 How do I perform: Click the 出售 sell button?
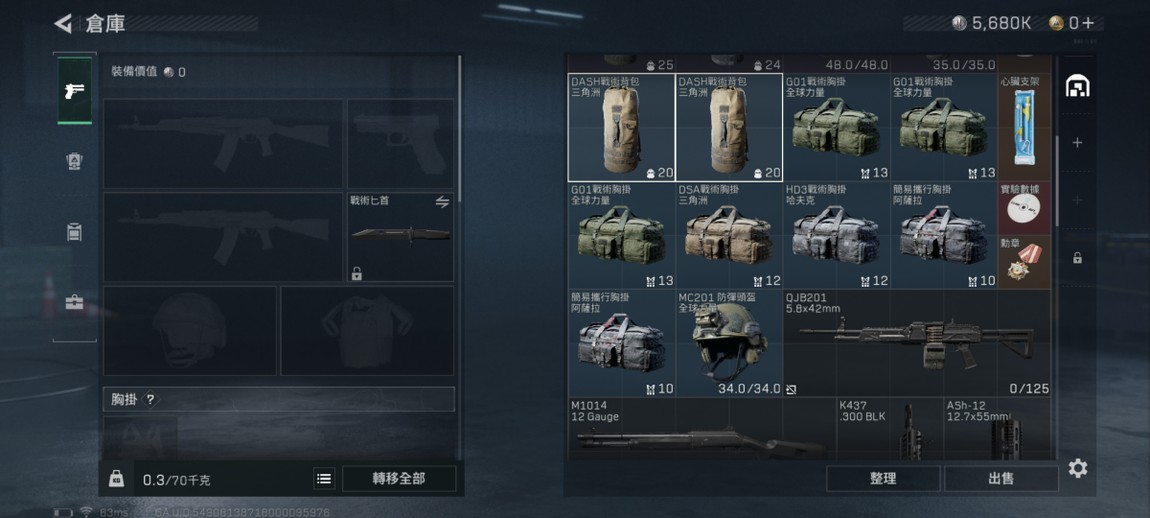coord(1001,478)
